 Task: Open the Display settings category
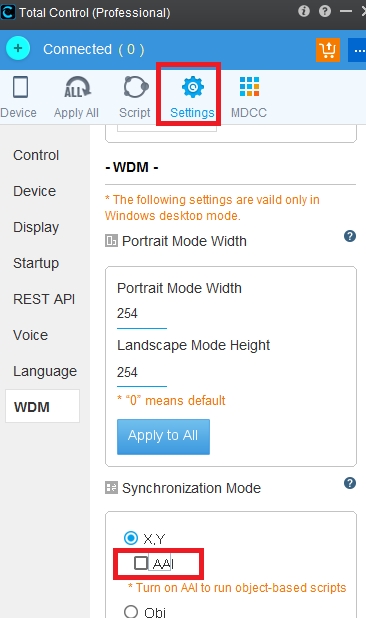[36, 227]
